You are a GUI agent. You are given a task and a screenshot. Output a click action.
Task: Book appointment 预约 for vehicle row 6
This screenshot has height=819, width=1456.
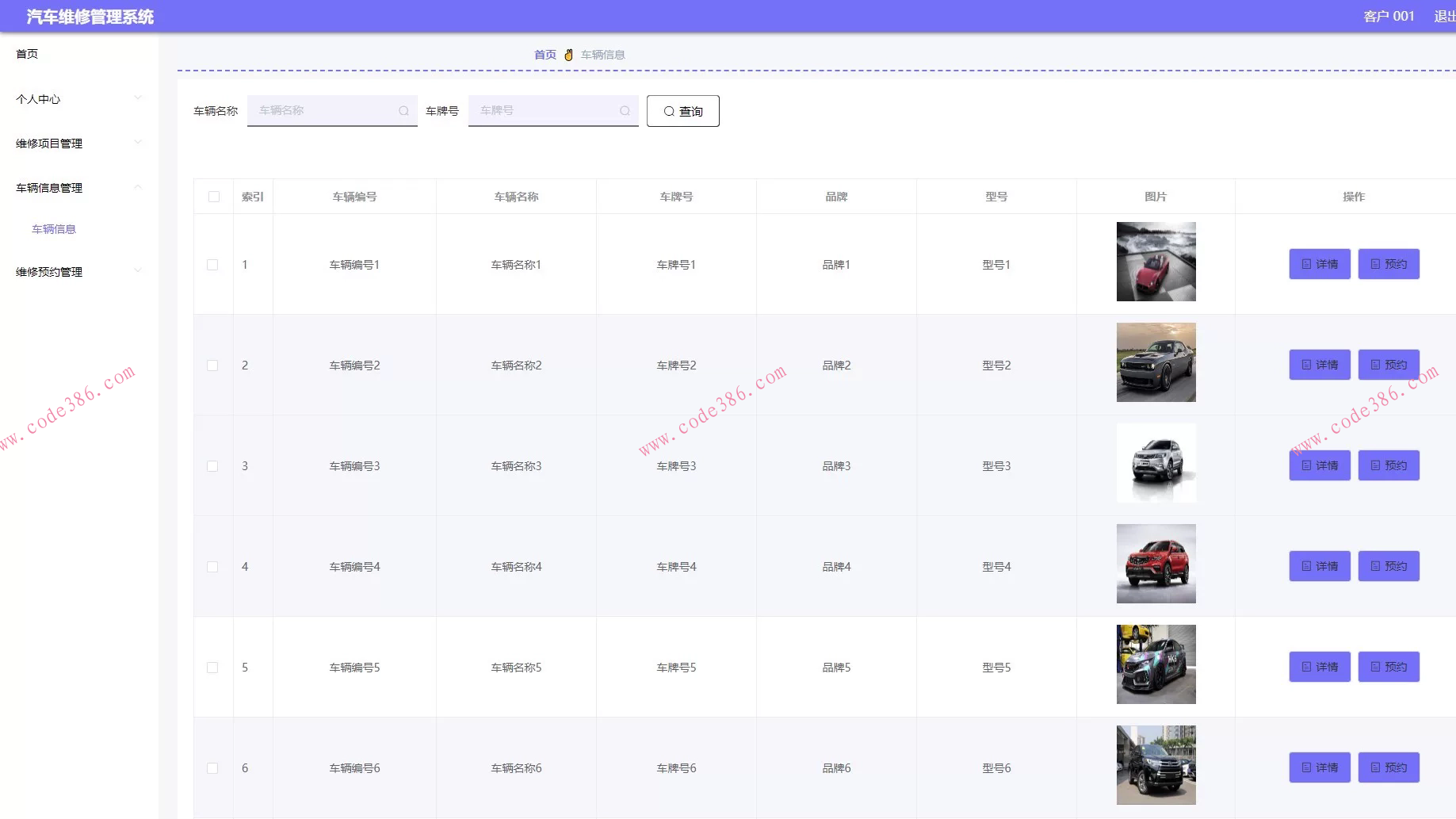click(x=1388, y=767)
